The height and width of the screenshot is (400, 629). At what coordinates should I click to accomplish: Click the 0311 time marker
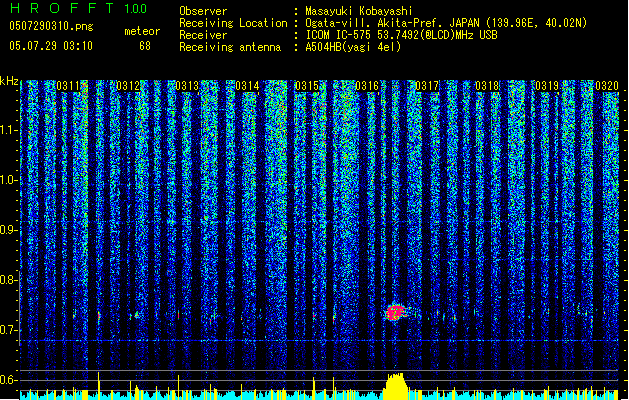pyautogui.click(x=68, y=86)
